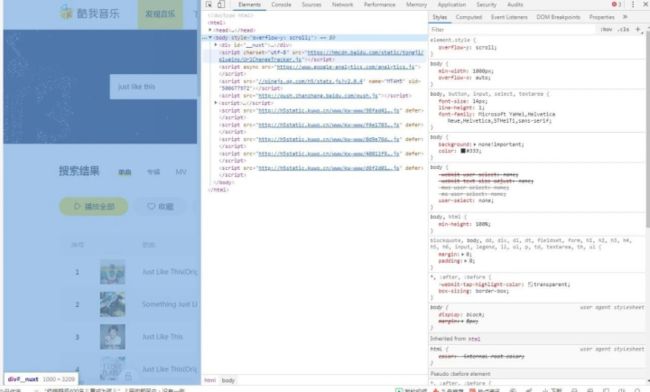Image resolution: width=650 pixels, height=392 pixels.
Task: Click the user-select: none declaration
Action: tap(465, 201)
